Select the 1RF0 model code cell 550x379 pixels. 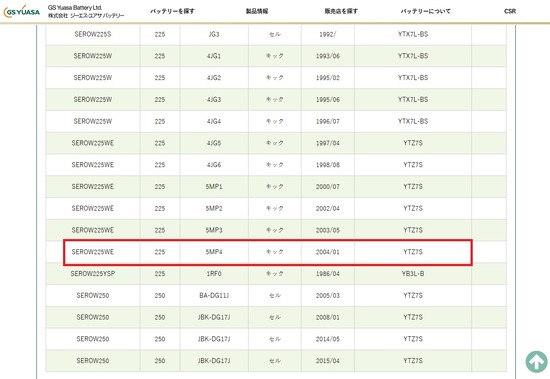(214, 274)
